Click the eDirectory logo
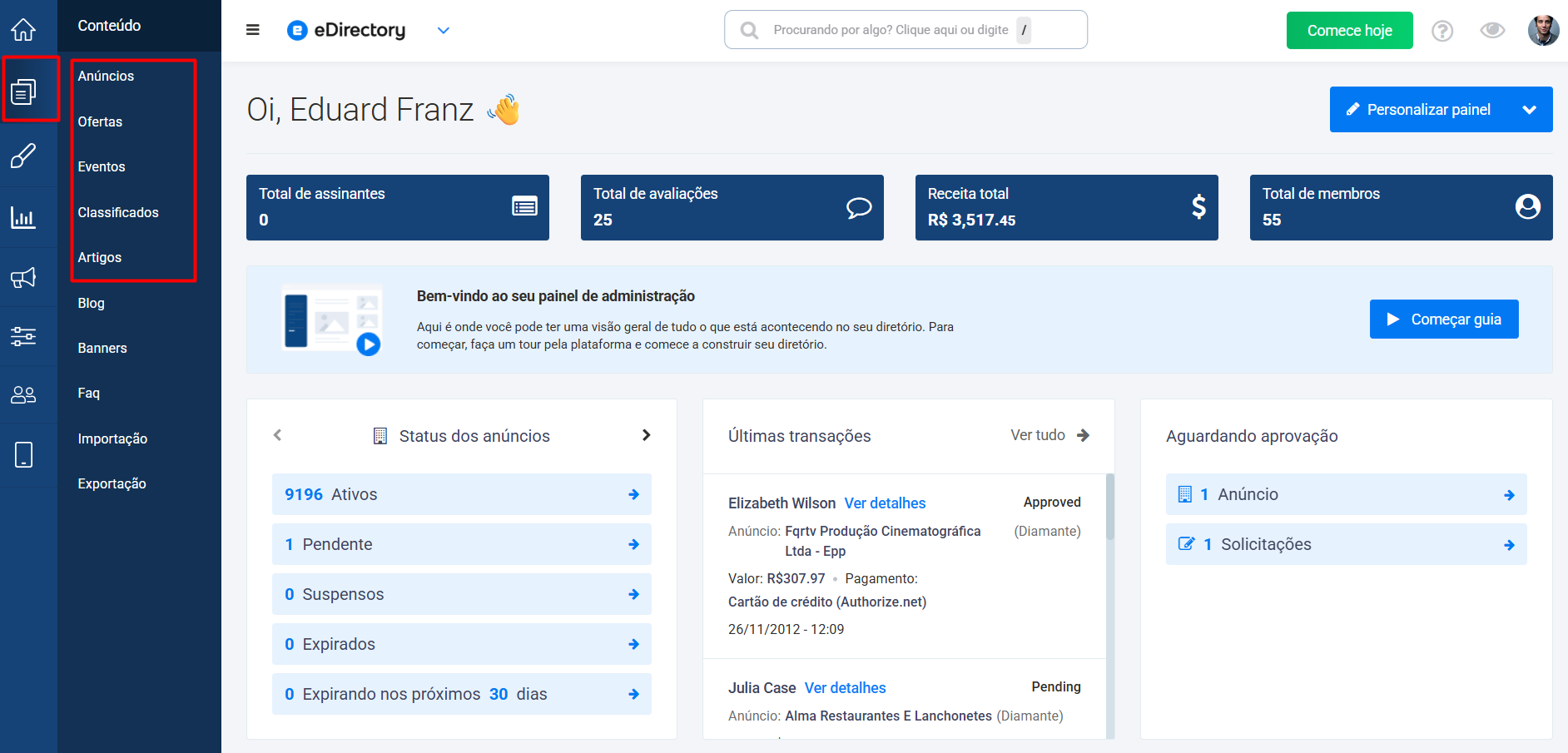 click(x=346, y=30)
